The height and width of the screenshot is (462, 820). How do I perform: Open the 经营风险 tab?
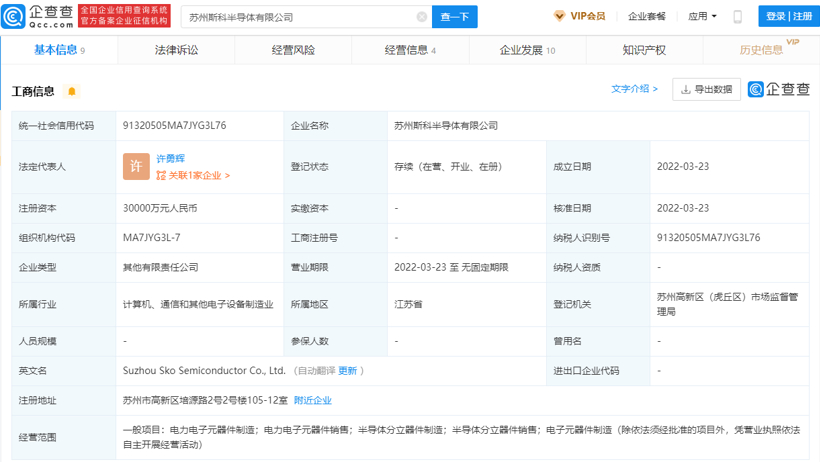pyautogui.click(x=293, y=50)
